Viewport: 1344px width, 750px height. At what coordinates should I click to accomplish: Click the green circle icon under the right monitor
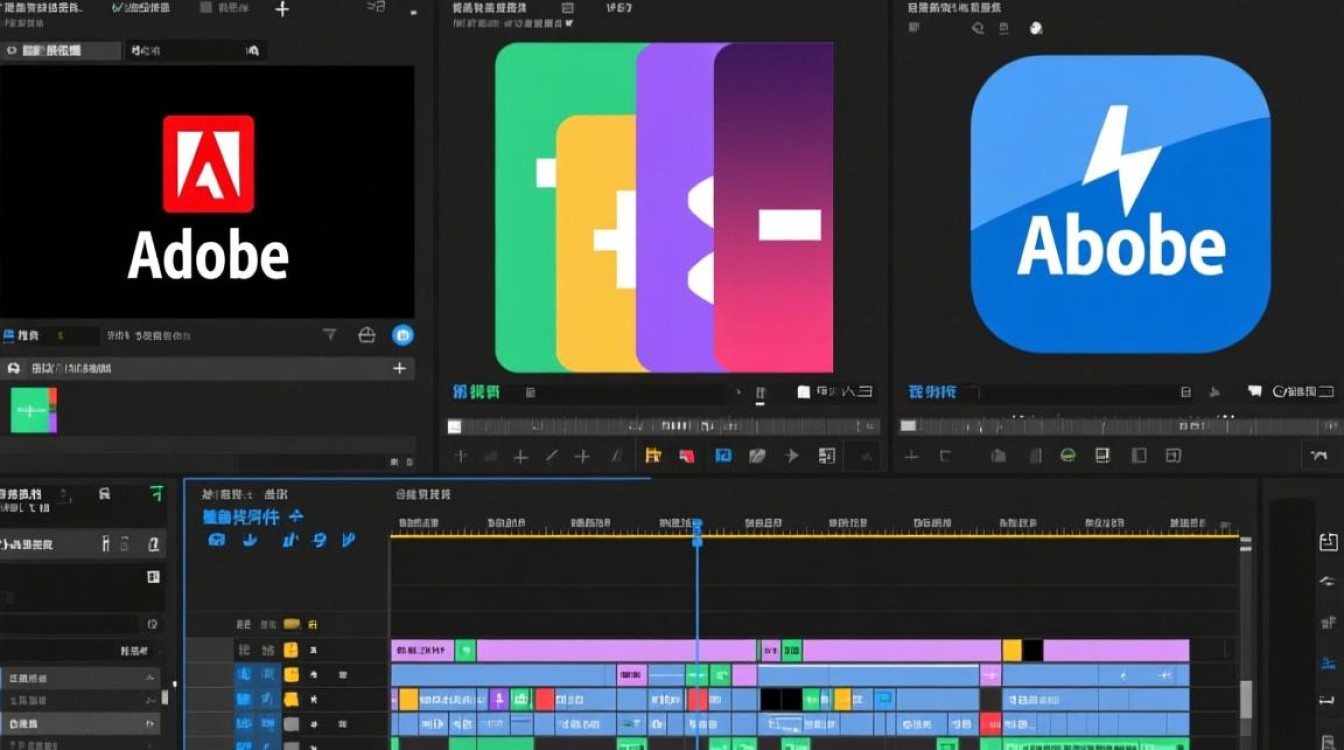[1067, 456]
